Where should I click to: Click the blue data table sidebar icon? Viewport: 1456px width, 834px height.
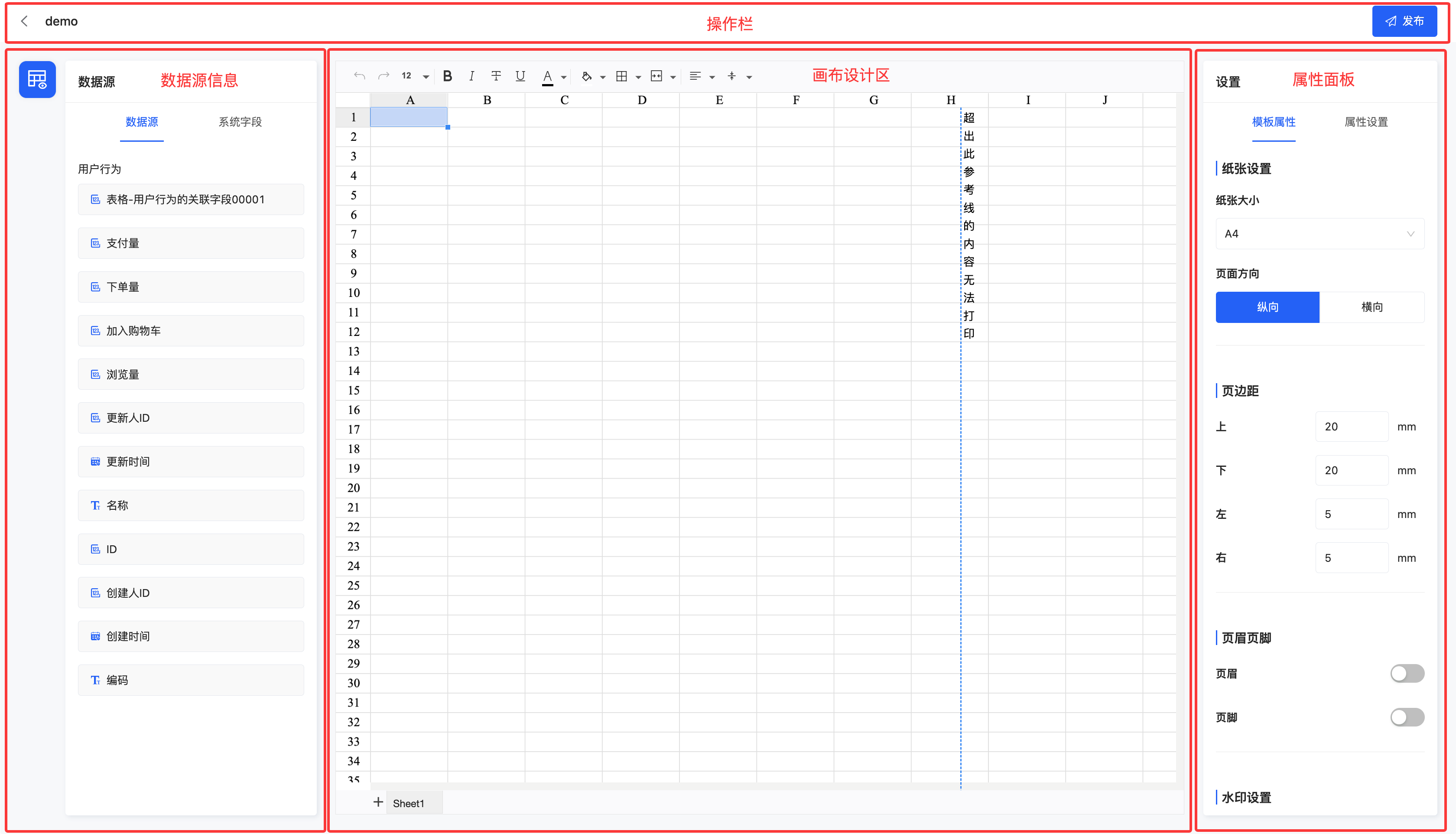coord(37,80)
